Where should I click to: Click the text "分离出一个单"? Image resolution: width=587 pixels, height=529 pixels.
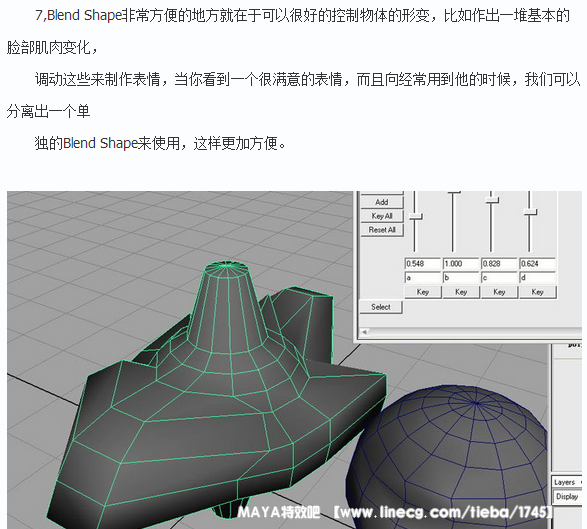click(48, 112)
